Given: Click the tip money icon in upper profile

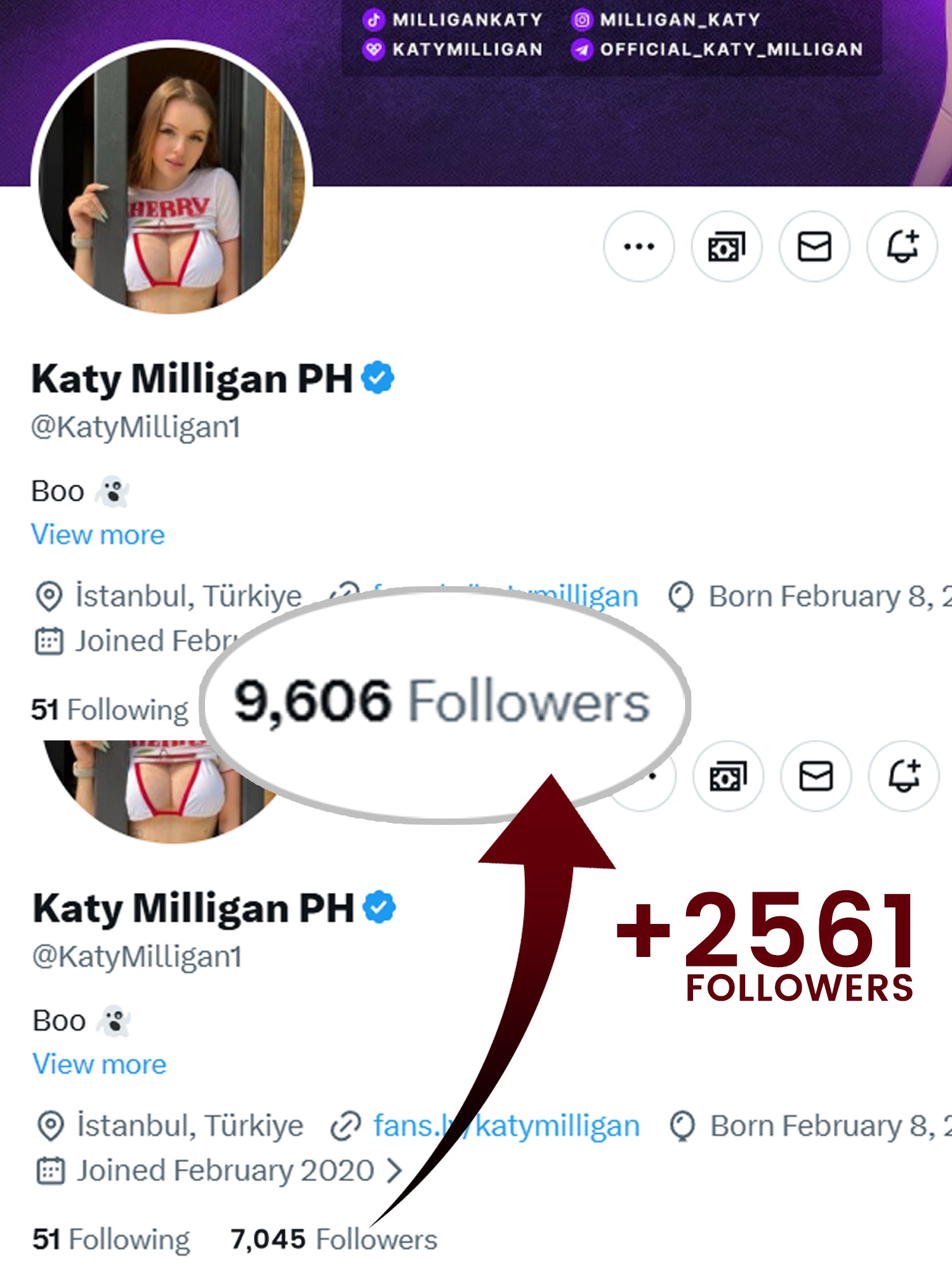Looking at the screenshot, I should tap(726, 246).
